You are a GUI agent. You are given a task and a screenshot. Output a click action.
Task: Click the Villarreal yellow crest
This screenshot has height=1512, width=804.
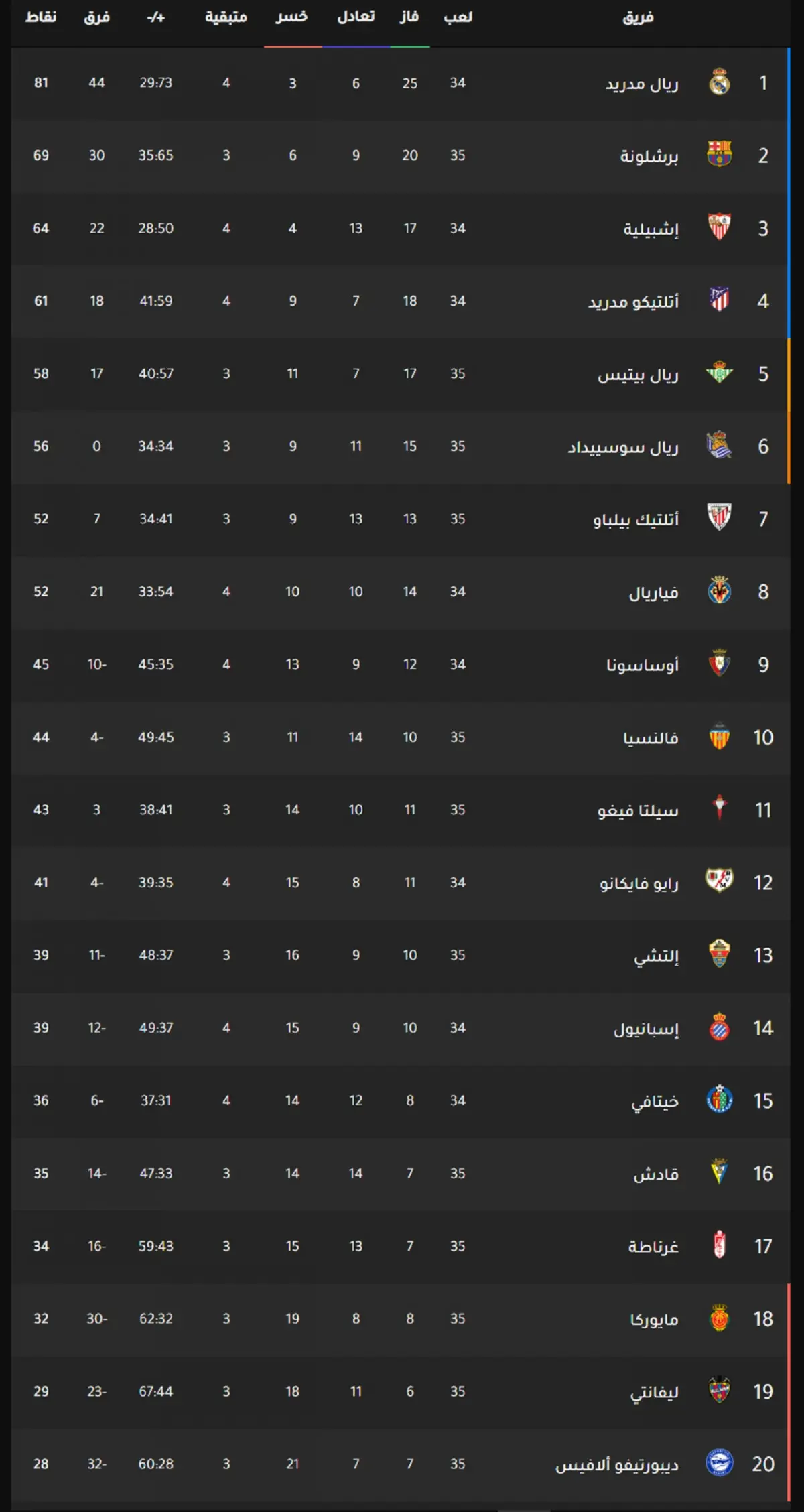[720, 591]
